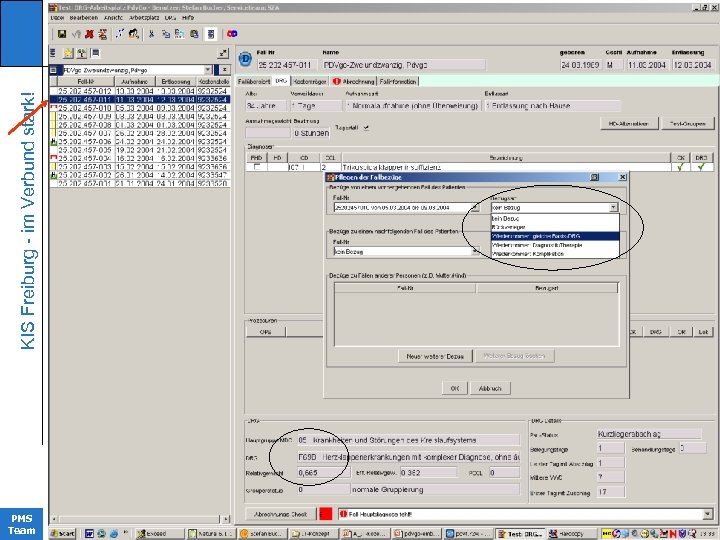This screenshot has height=540, width=720.
Task: Click the Relativgewicht field showing 0,665
Action: pyautogui.click(x=323, y=472)
